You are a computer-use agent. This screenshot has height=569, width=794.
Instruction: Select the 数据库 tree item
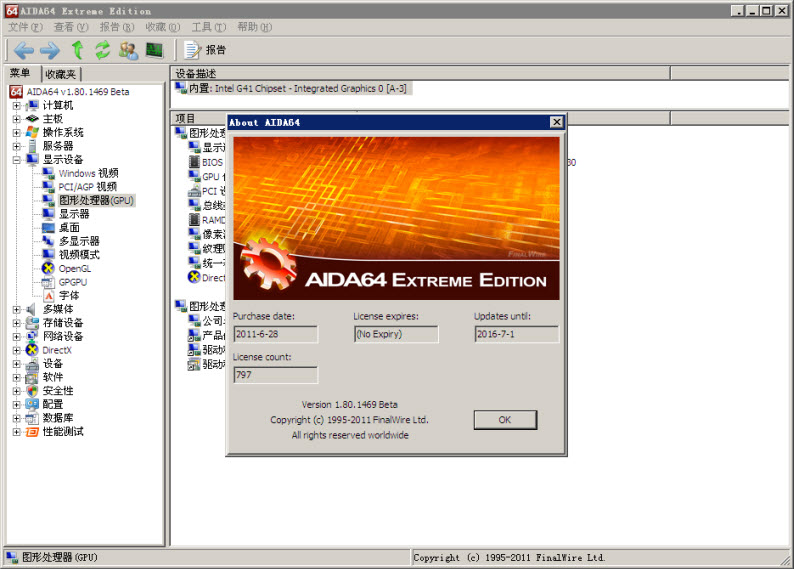58,418
